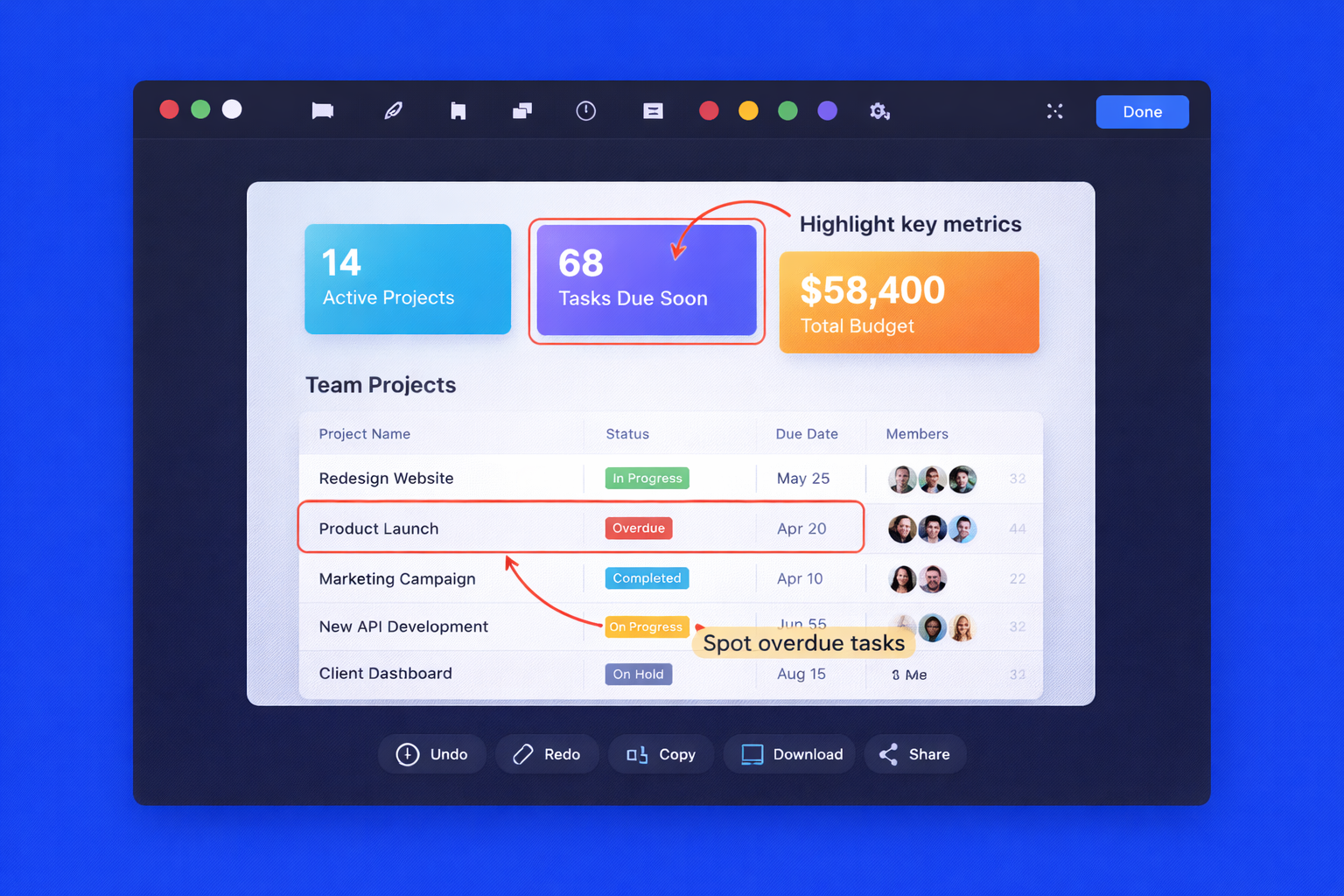Click the Download button
Image resolution: width=1344 pixels, height=896 pixels.
tap(788, 753)
